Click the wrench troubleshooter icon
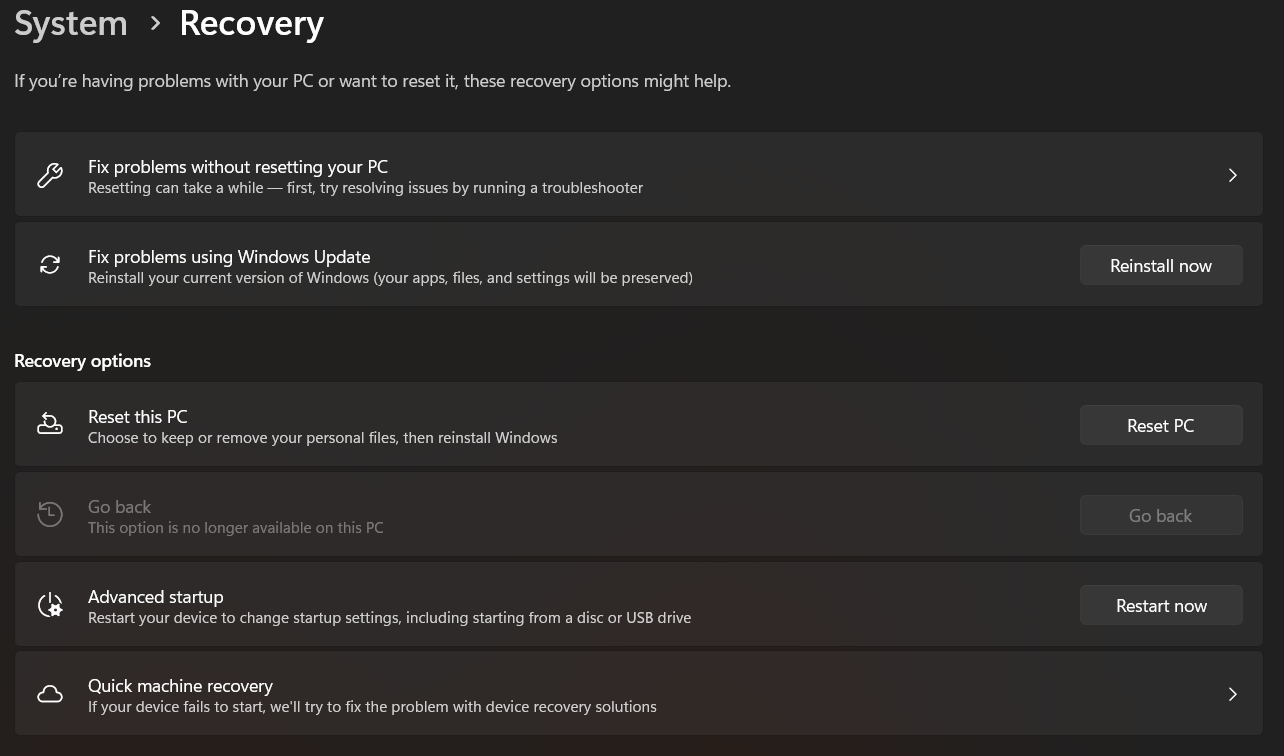Viewport: 1284px width, 756px height. [50, 176]
